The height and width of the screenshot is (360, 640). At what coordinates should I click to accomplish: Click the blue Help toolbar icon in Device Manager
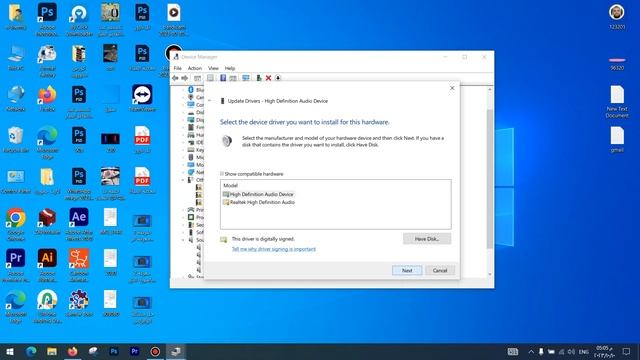223,78
